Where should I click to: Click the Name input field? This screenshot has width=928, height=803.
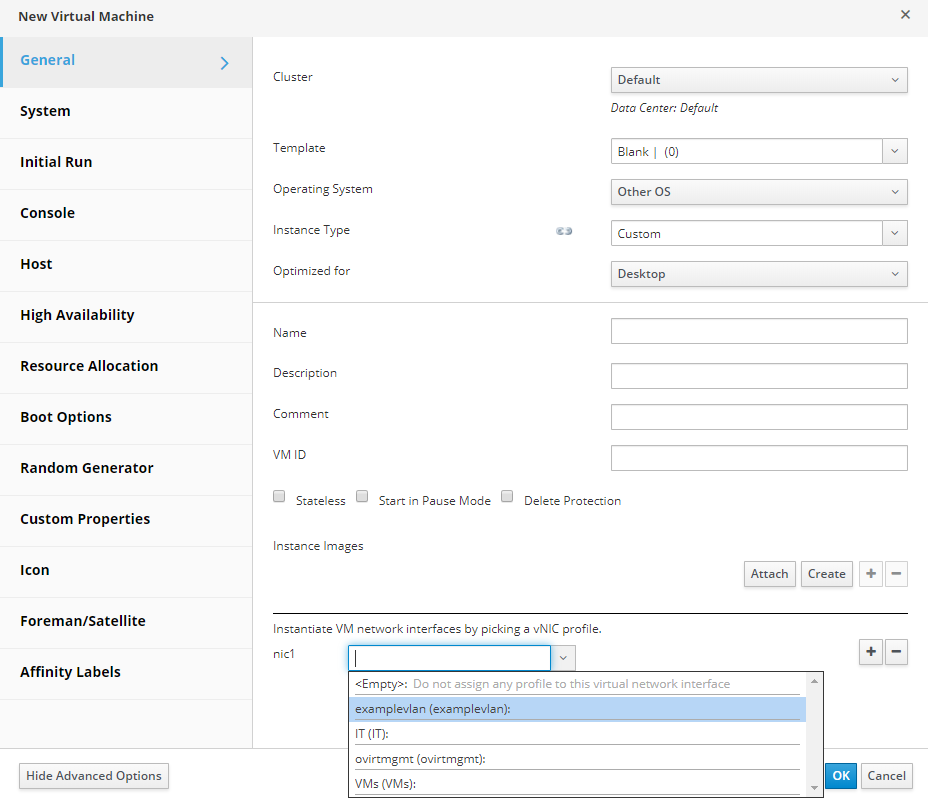click(x=758, y=332)
